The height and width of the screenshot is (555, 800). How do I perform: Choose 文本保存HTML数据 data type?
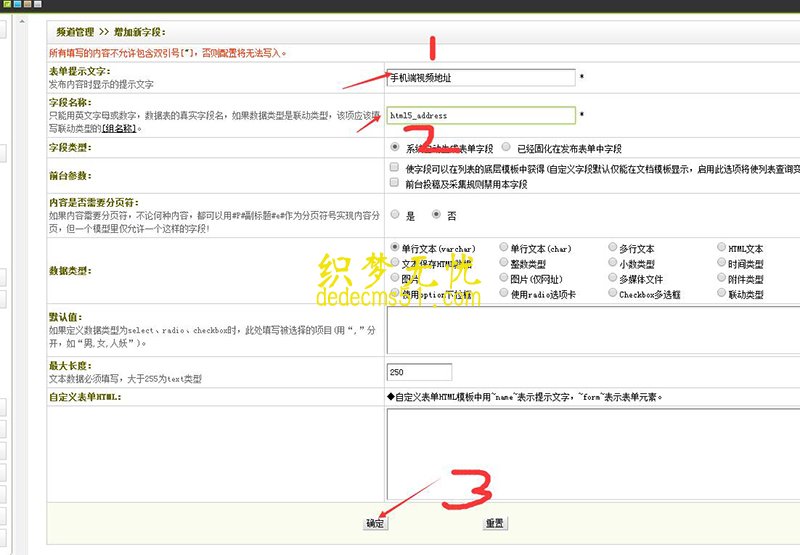(x=394, y=262)
